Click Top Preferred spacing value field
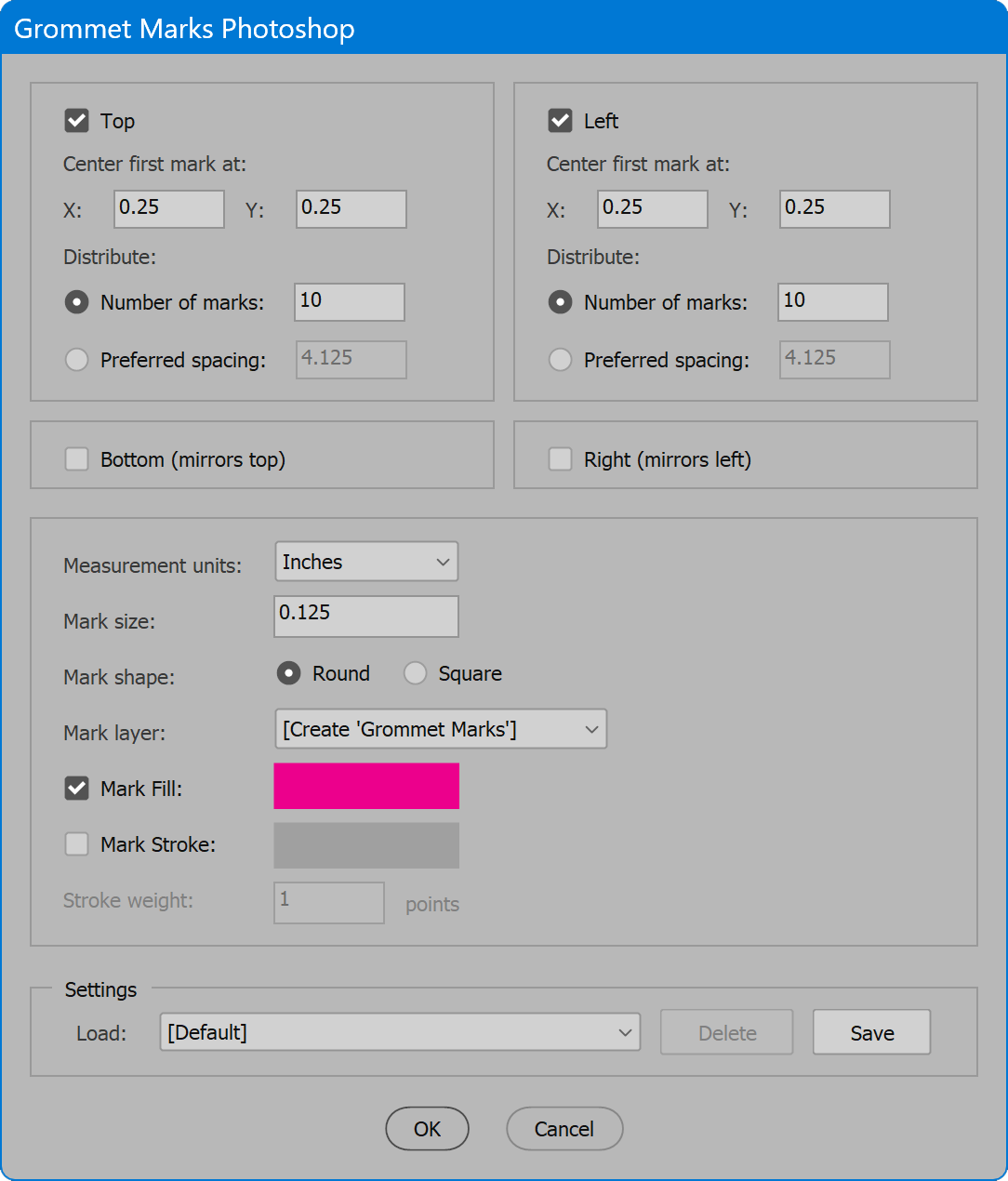The width and height of the screenshot is (1008, 1181). 351,360
